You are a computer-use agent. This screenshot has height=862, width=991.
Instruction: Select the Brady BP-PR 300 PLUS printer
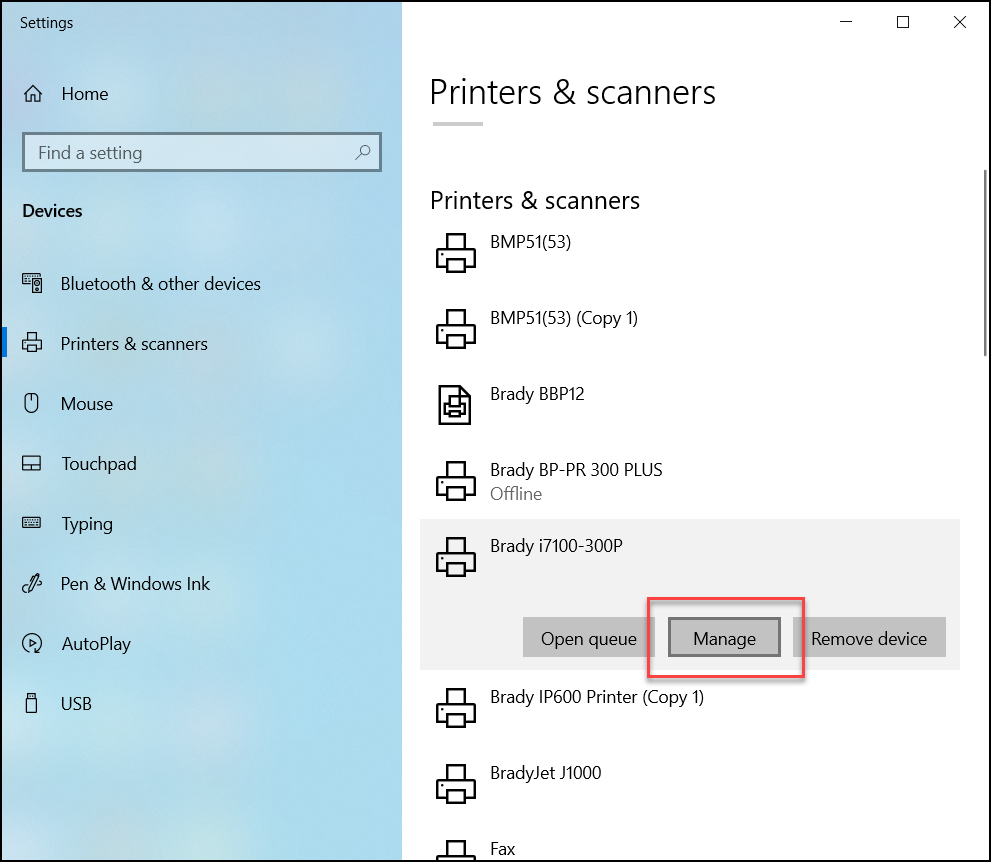pos(690,481)
